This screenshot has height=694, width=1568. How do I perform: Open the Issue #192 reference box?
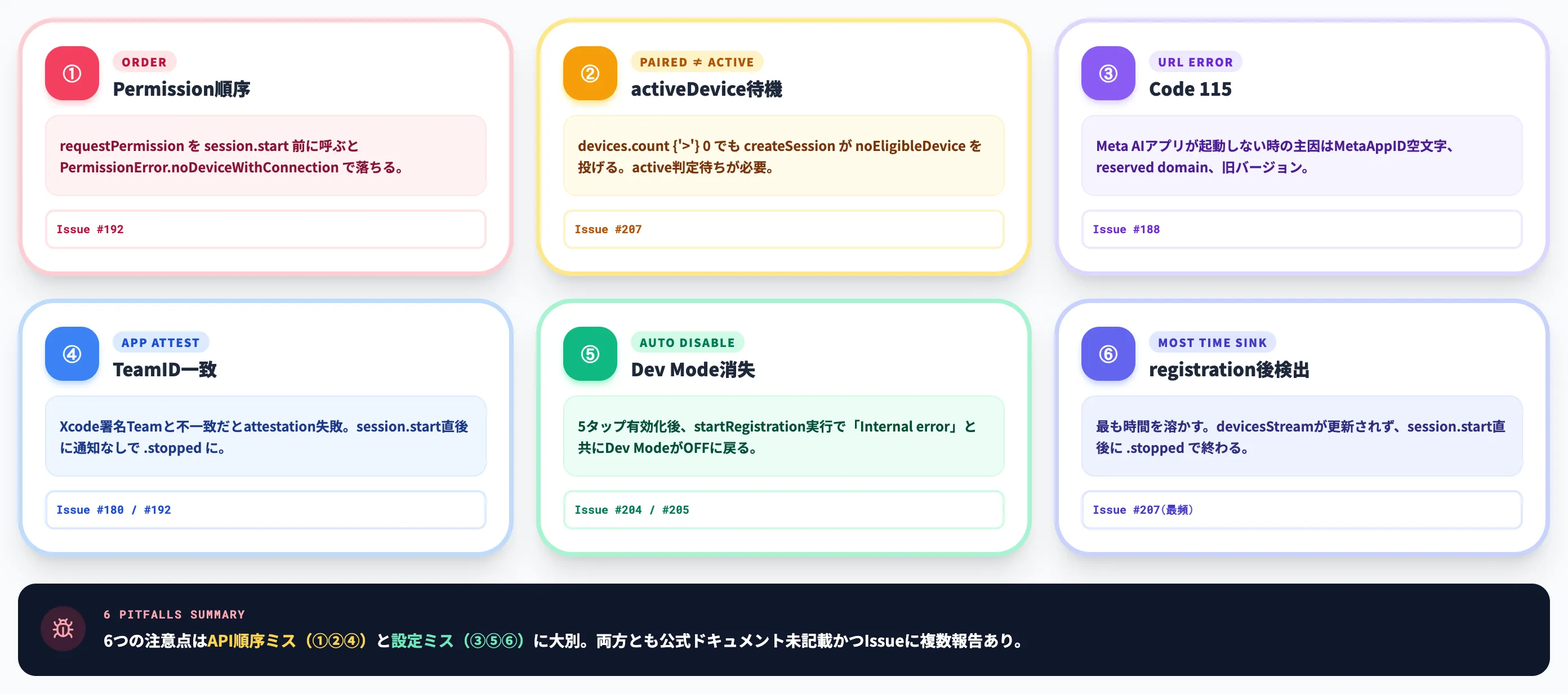[x=265, y=229]
